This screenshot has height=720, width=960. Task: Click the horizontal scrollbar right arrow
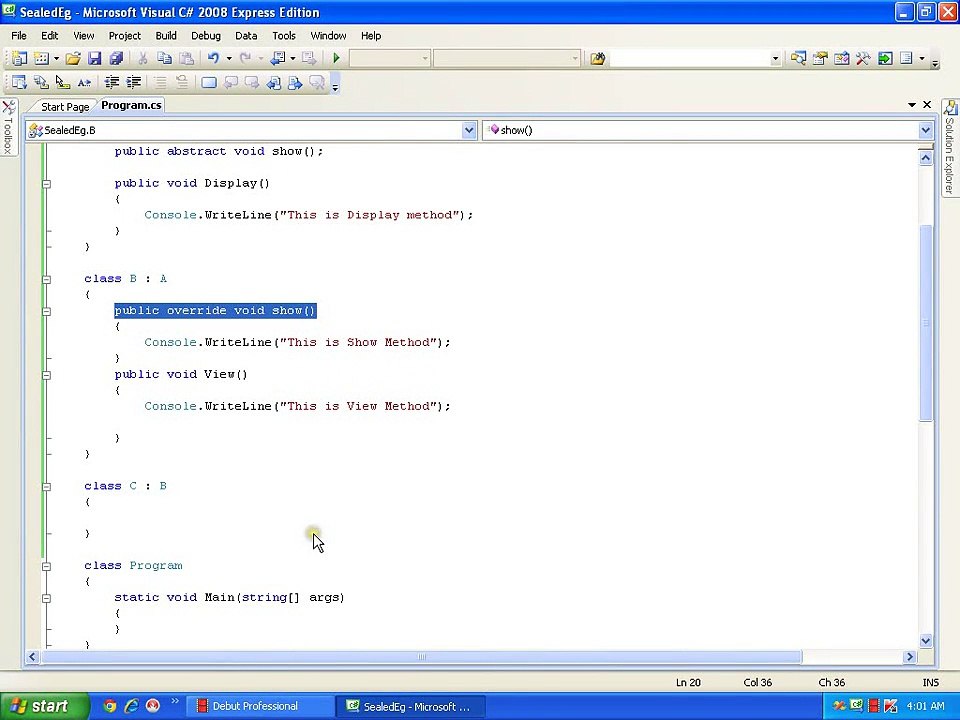(910, 657)
